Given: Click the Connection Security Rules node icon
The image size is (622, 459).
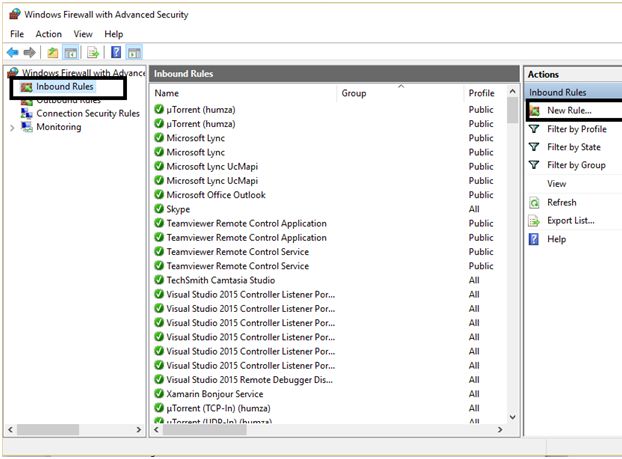Looking at the screenshot, I should [27, 113].
